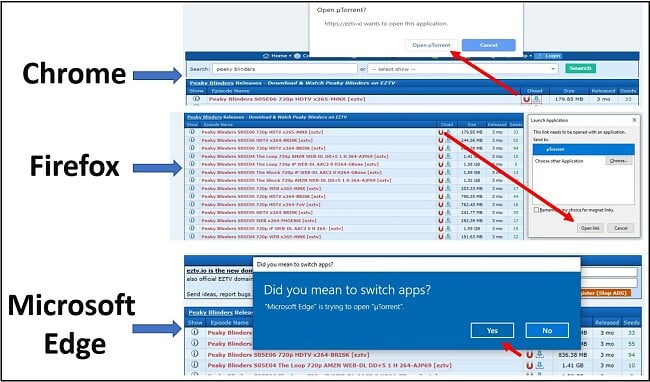Click the info icon of Firefox's first S05E06 x265-MiNX row
Image resolution: width=650 pixels, height=382 pixels.
point(192,132)
